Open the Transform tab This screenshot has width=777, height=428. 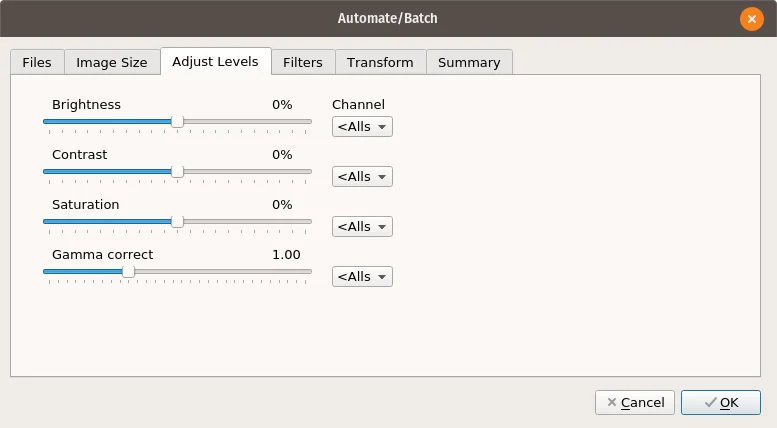[380, 62]
